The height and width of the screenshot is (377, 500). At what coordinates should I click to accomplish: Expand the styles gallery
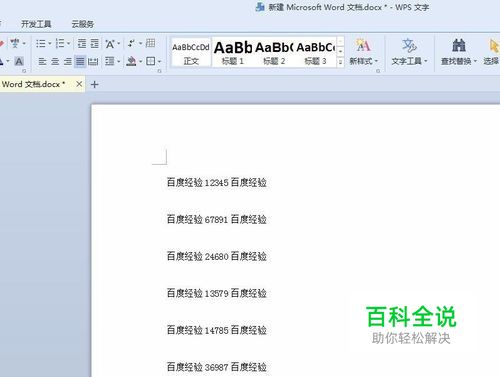click(x=340, y=62)
